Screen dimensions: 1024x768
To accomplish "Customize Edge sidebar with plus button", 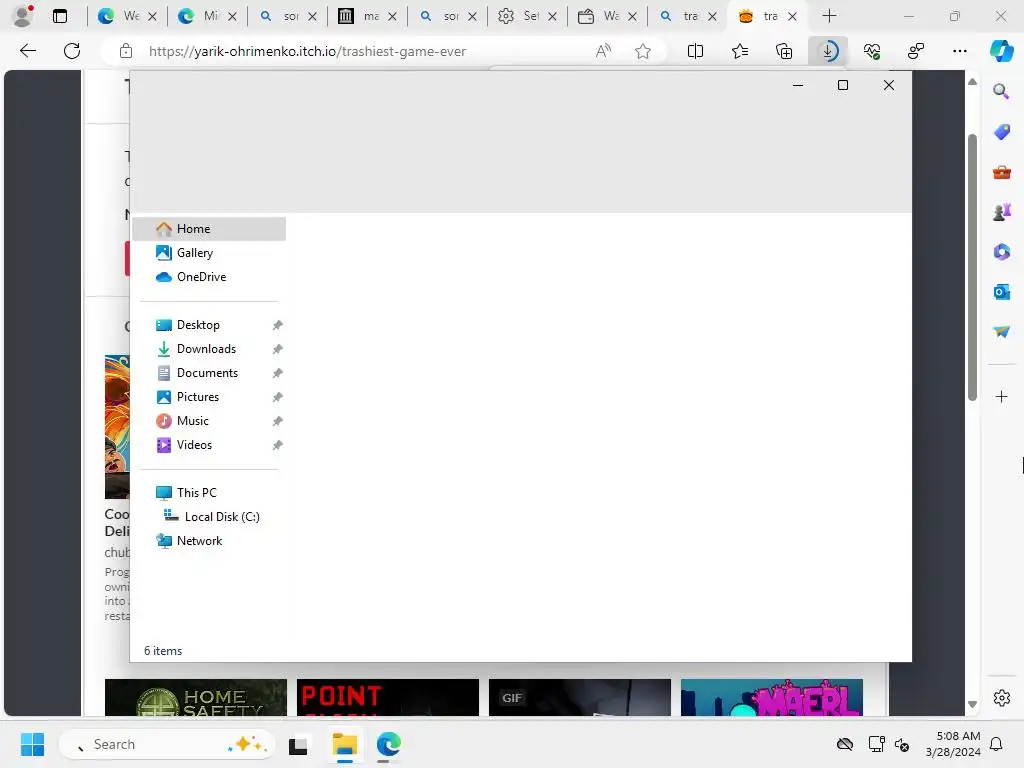I will (x=1002, y=396).
